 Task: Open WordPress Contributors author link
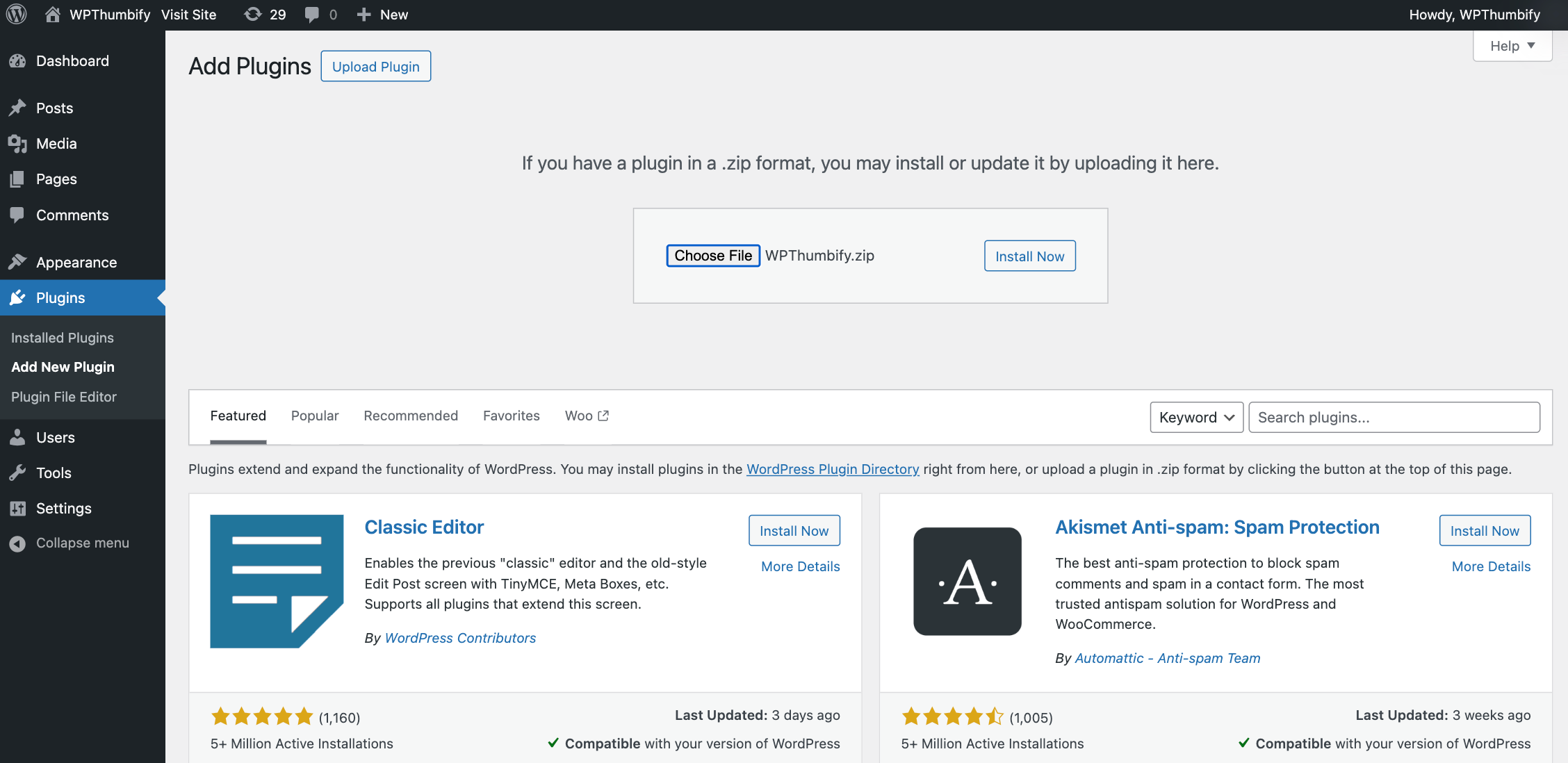[x=460, y=638]
